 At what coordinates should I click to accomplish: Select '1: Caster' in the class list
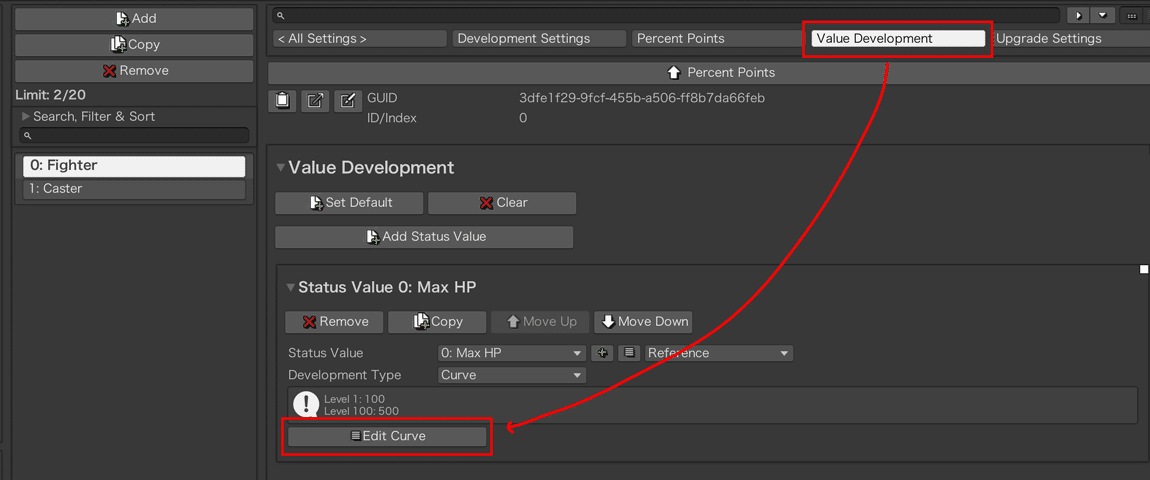click(x=134, y=189)
